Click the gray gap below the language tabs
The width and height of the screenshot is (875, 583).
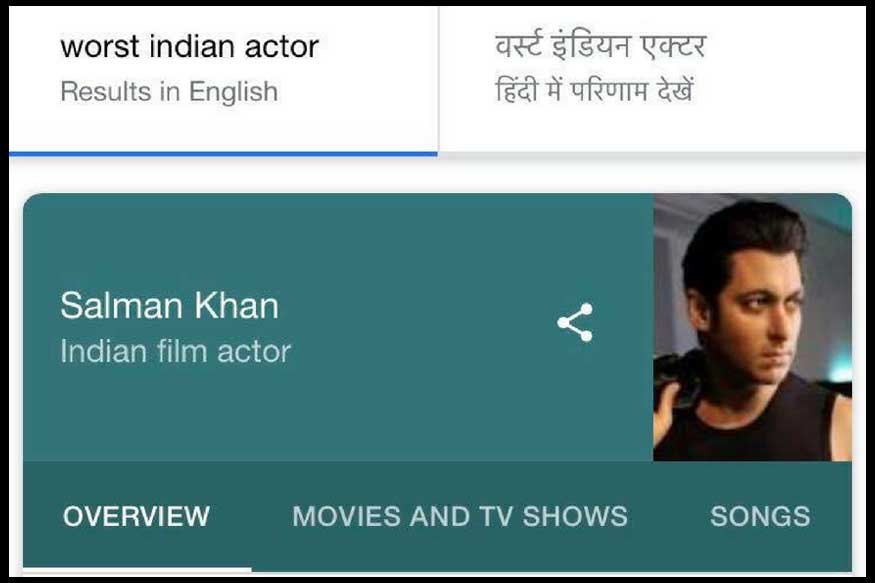[x=438, y=175]
